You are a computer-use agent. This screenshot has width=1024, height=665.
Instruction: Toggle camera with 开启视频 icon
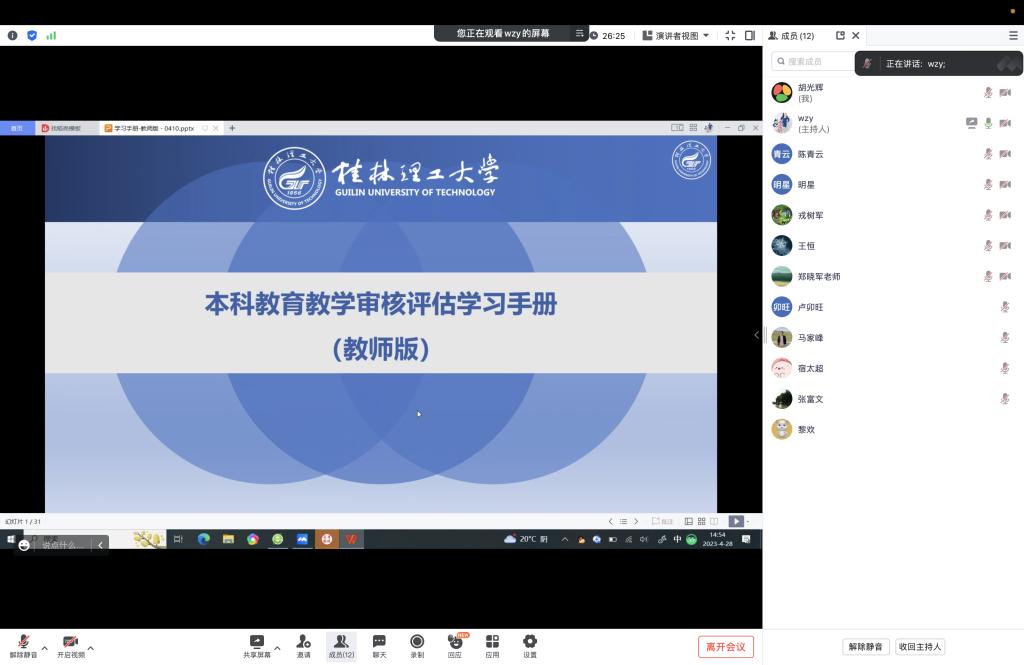70,641
